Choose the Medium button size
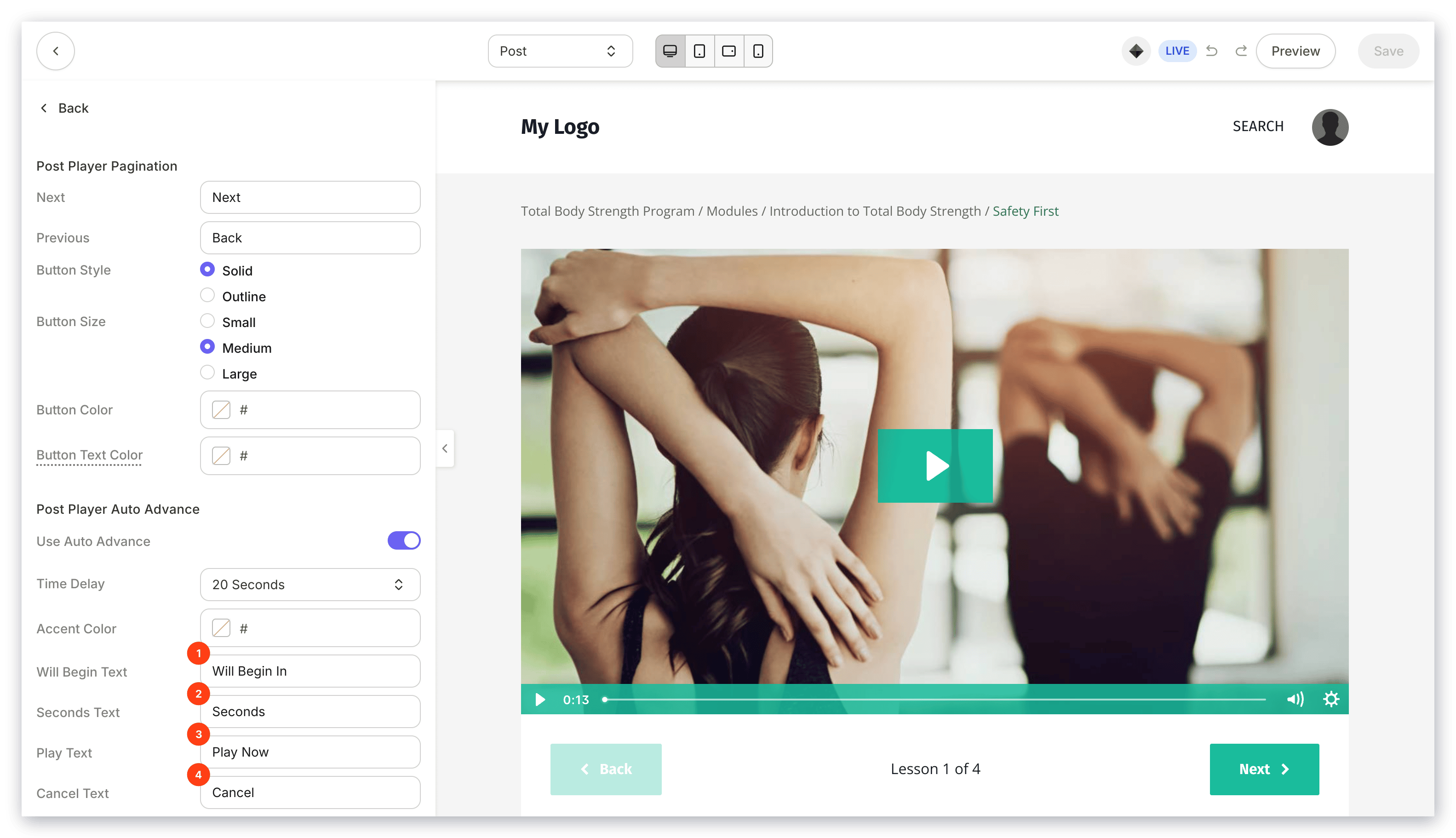The height and width of the screenshot is (838, 1456). (x=207, y=347)
